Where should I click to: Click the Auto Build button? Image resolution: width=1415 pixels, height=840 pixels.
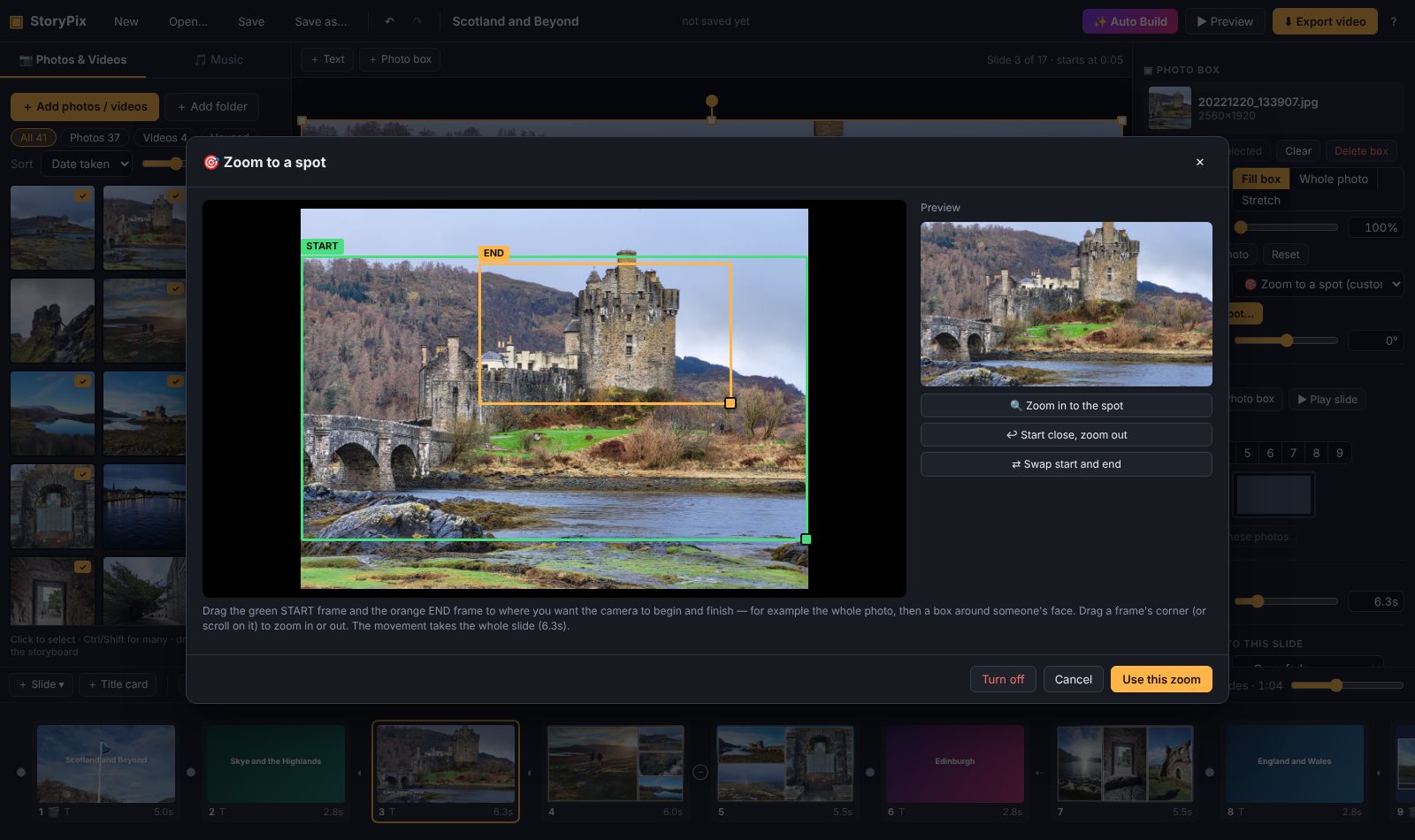pos(1130,21)
